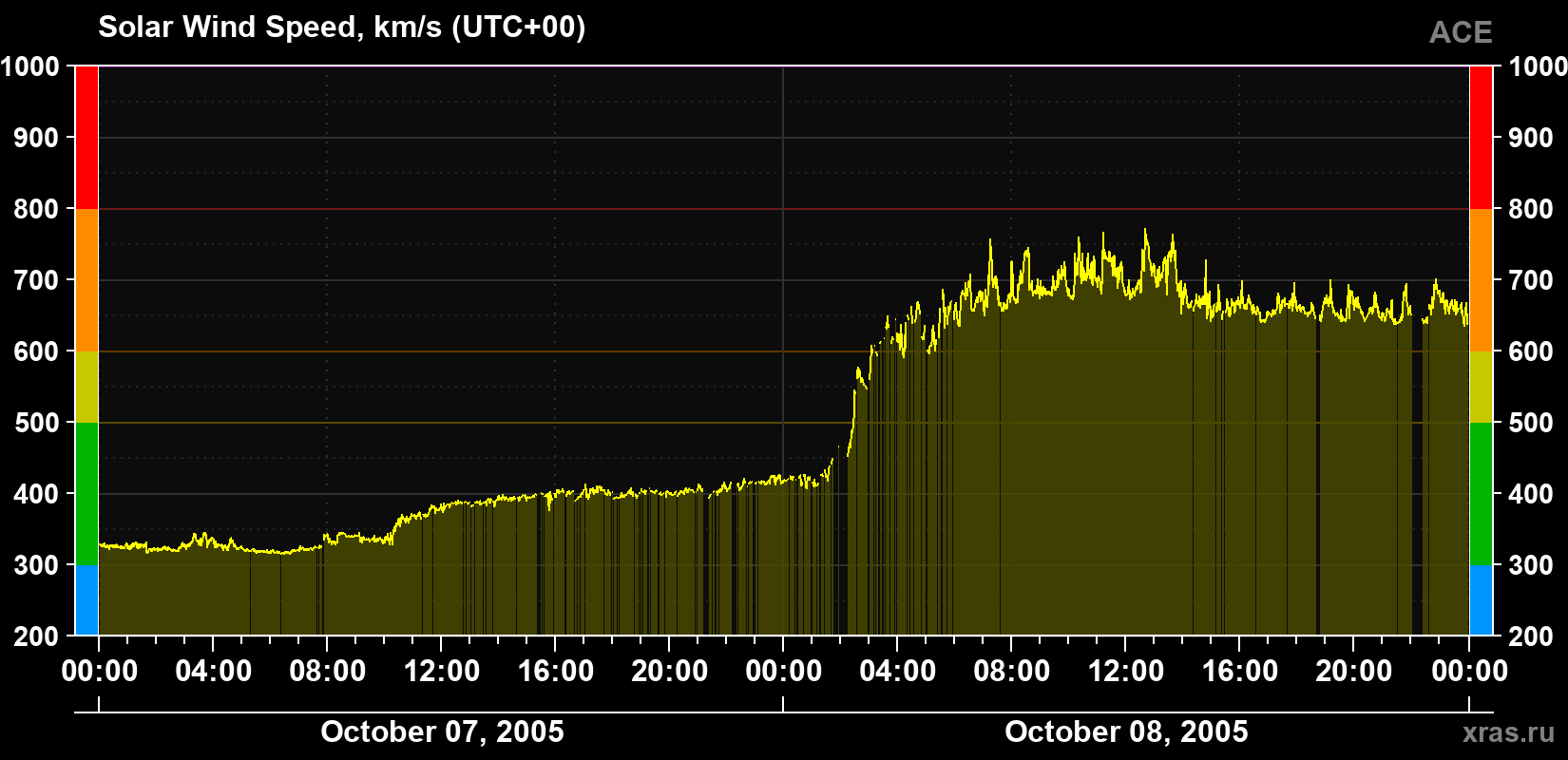Select the orange band of the right-axis color scale

(x=1481, y=280)
